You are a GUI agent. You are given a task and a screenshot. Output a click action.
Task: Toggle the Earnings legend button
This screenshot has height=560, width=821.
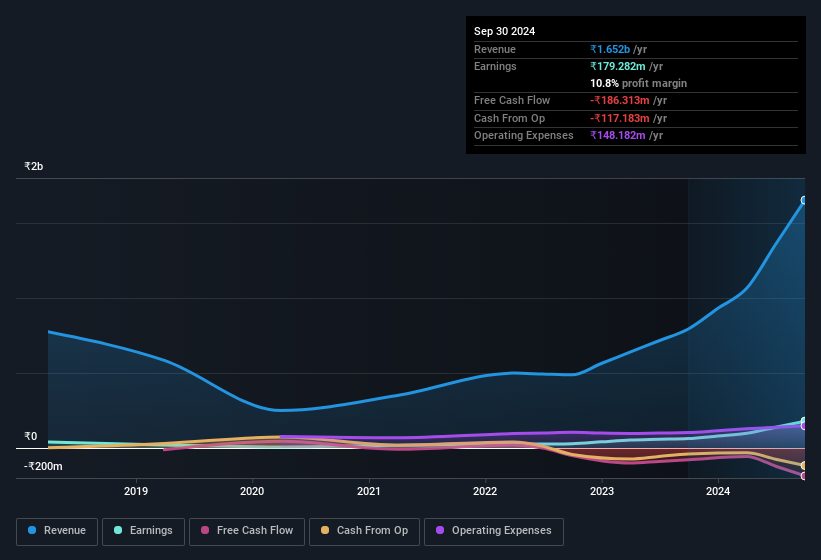[143, 531]
